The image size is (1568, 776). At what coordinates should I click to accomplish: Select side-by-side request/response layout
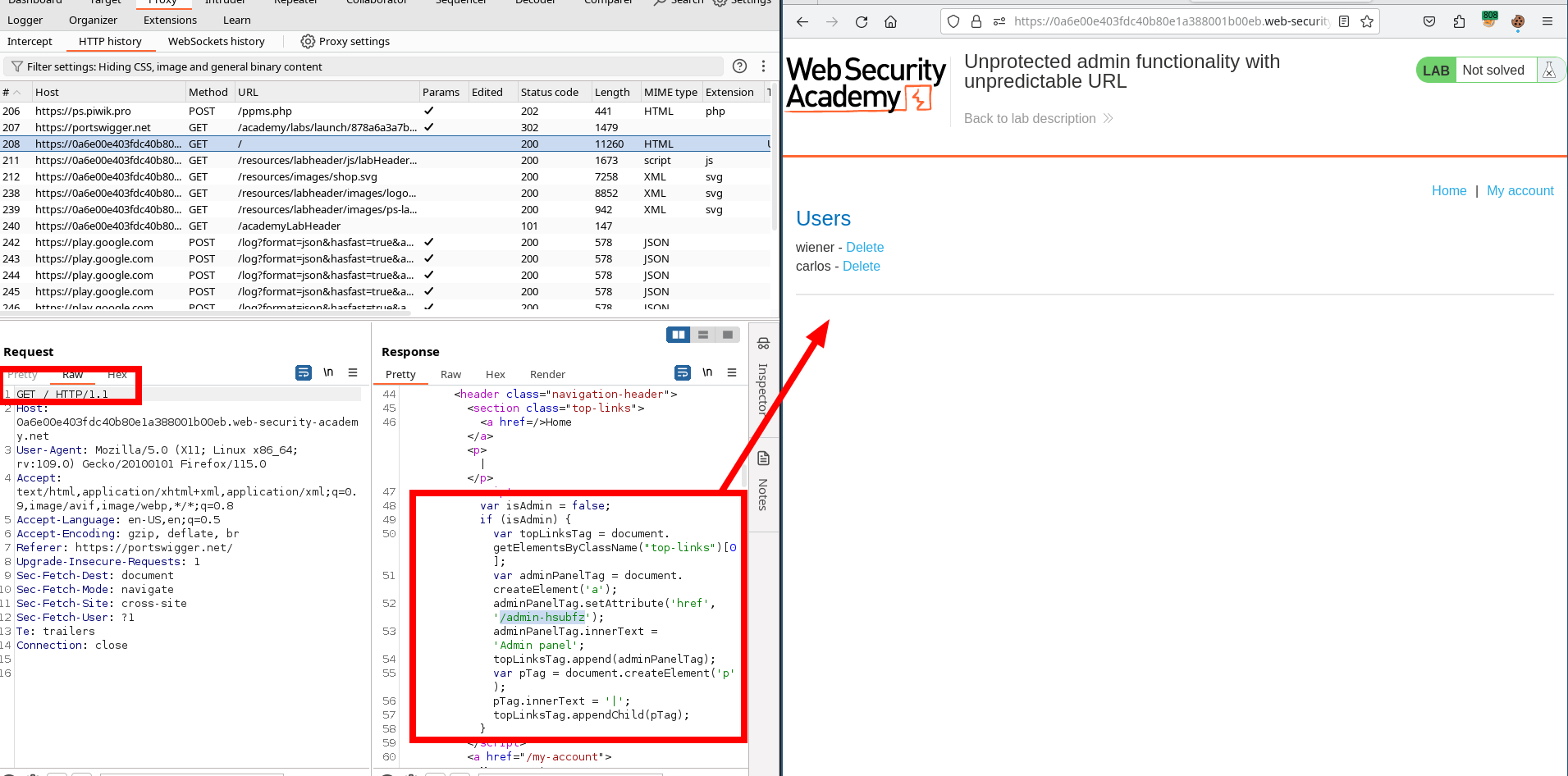tap(679, 335)
